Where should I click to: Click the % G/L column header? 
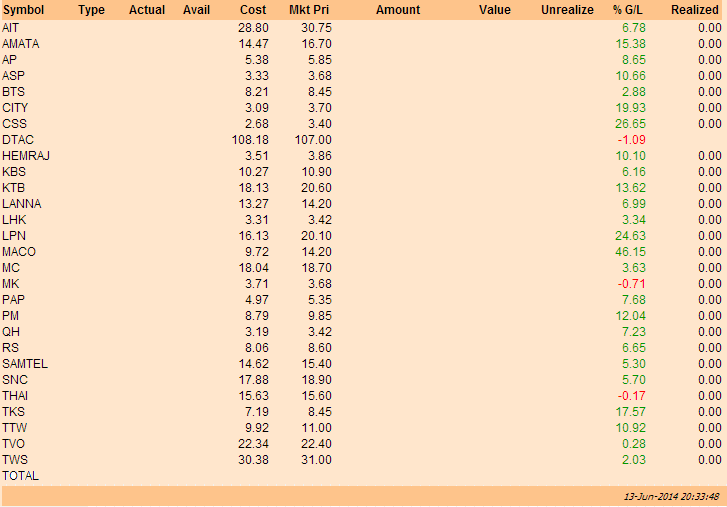pos(628,10)
